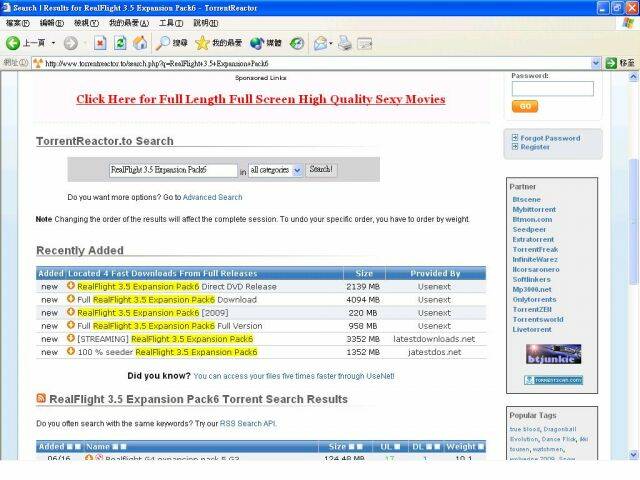Open the RSS Search API link
This screenshot has width=640, height=480.
248,424
